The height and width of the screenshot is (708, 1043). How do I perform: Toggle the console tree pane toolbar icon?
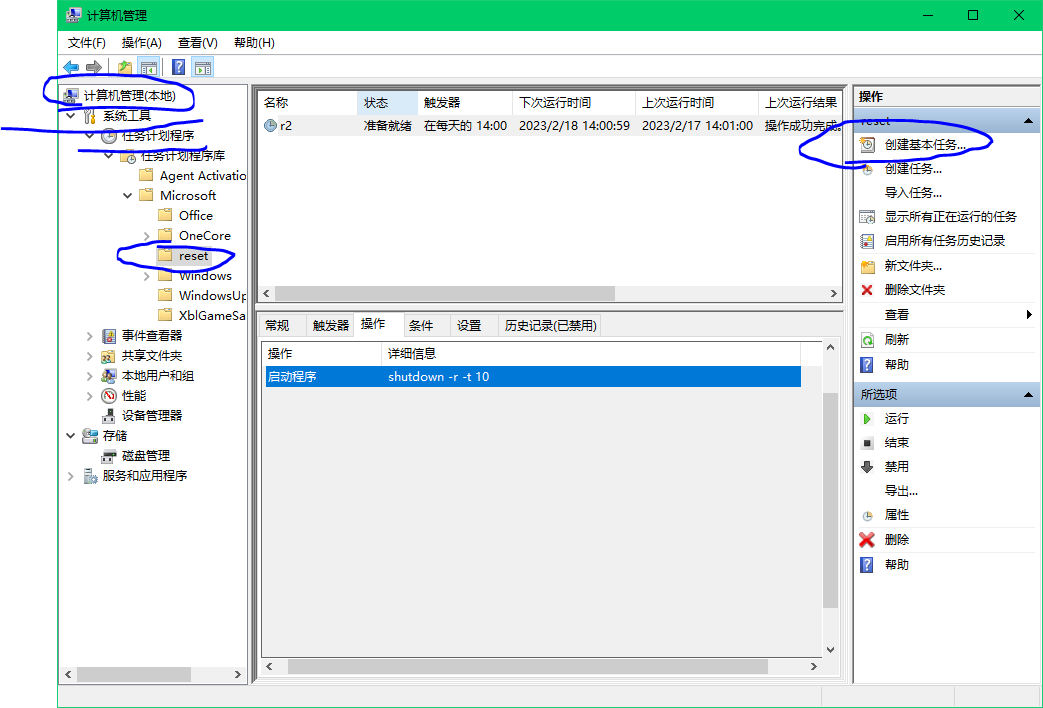148,67
